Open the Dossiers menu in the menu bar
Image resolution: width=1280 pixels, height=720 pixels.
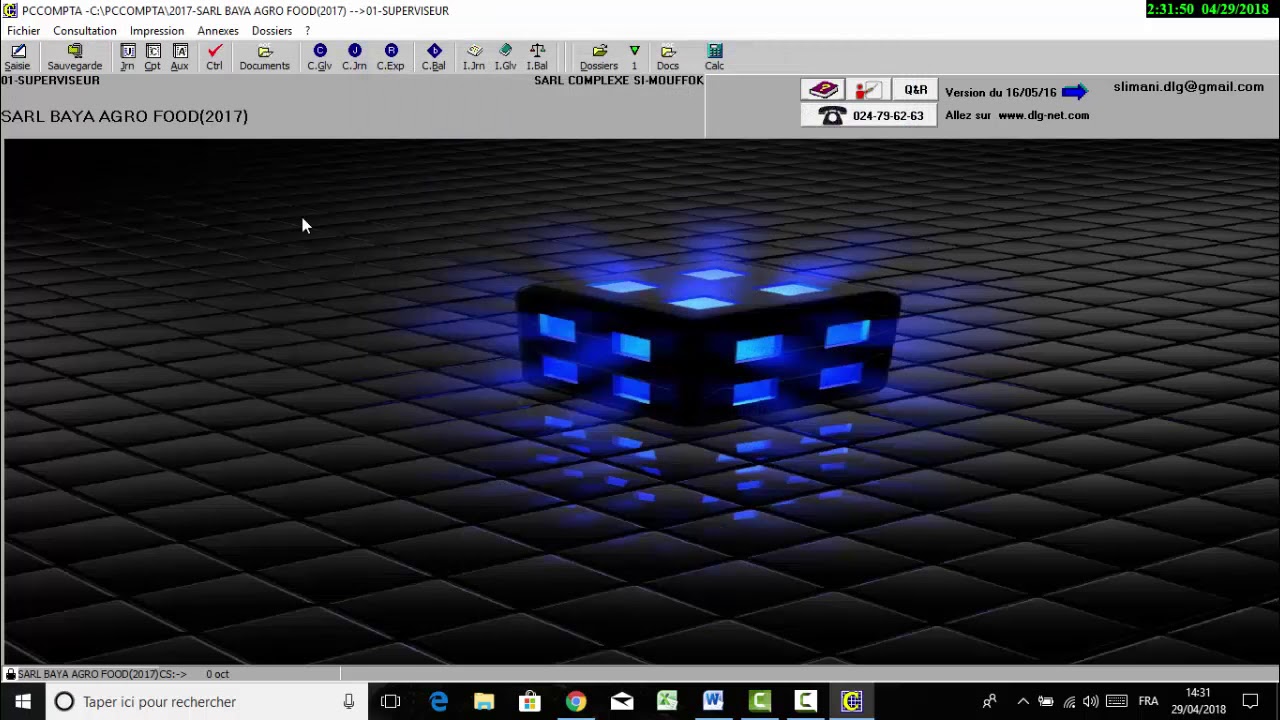click(272, 31)
